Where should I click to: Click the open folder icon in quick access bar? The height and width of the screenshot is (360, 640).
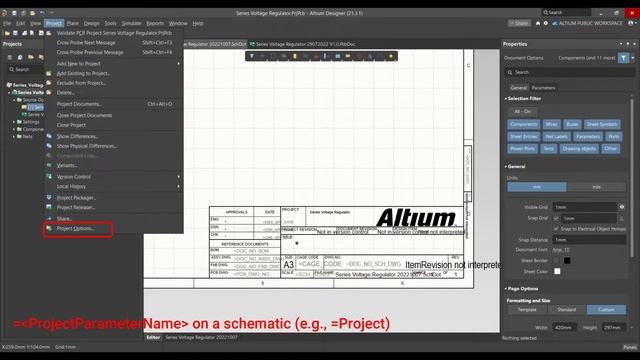click(33, 13)
